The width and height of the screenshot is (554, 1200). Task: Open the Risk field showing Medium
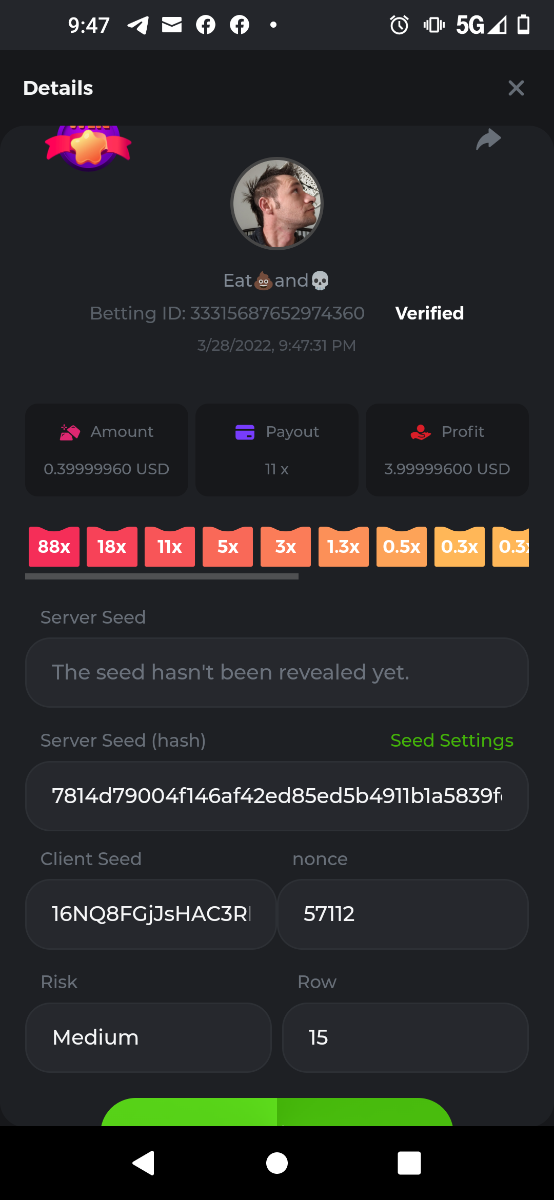[148, 1038]
